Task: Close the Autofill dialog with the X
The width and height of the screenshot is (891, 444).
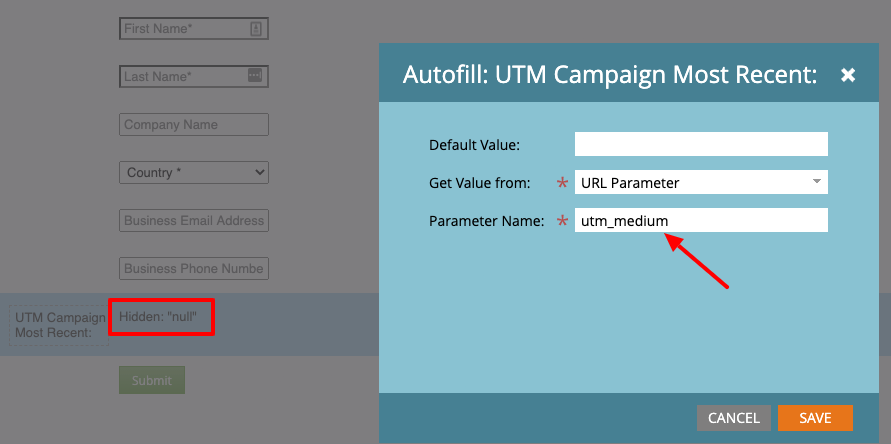Action: tap(848, 75)
